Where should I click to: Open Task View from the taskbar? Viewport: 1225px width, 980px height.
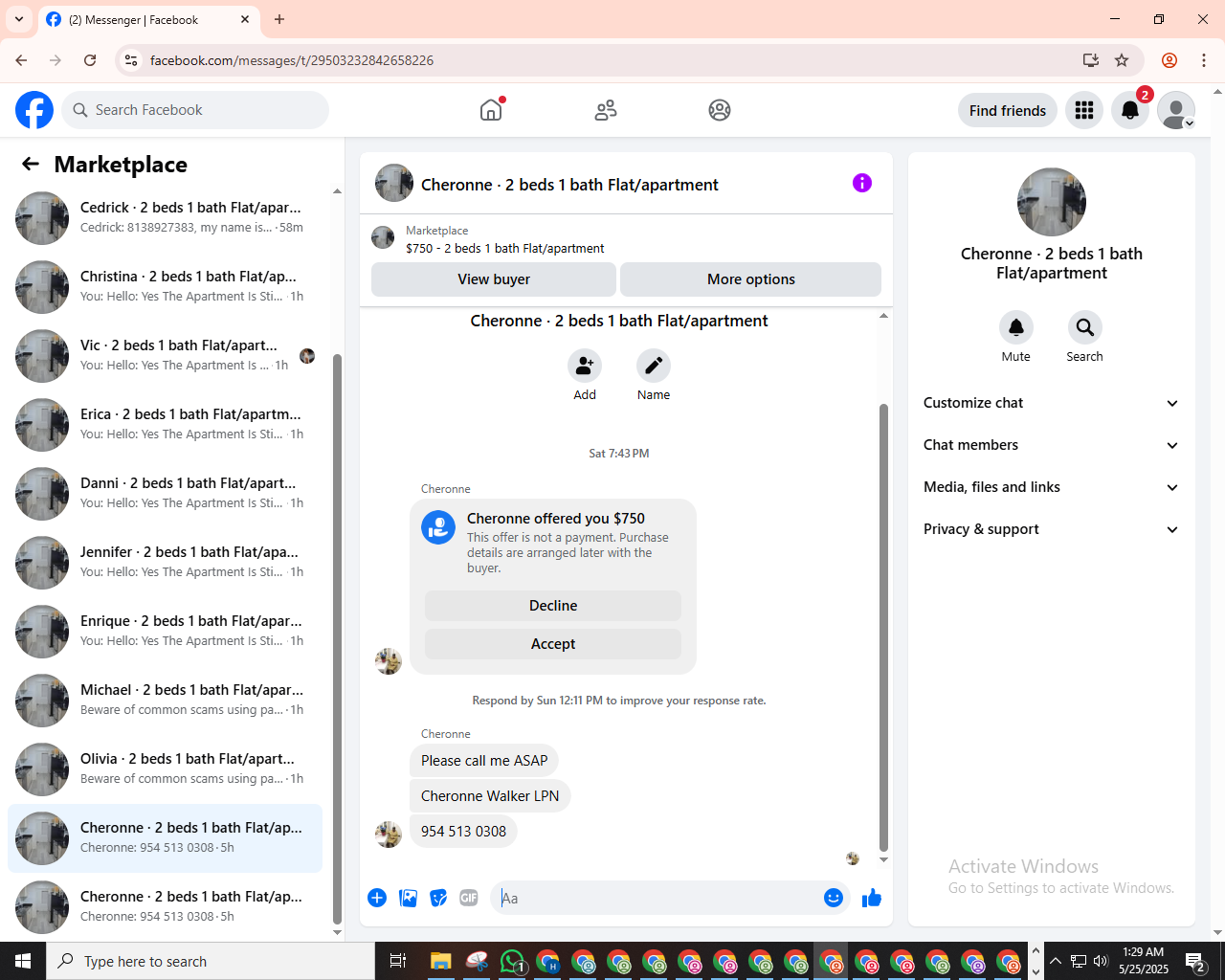398,961
